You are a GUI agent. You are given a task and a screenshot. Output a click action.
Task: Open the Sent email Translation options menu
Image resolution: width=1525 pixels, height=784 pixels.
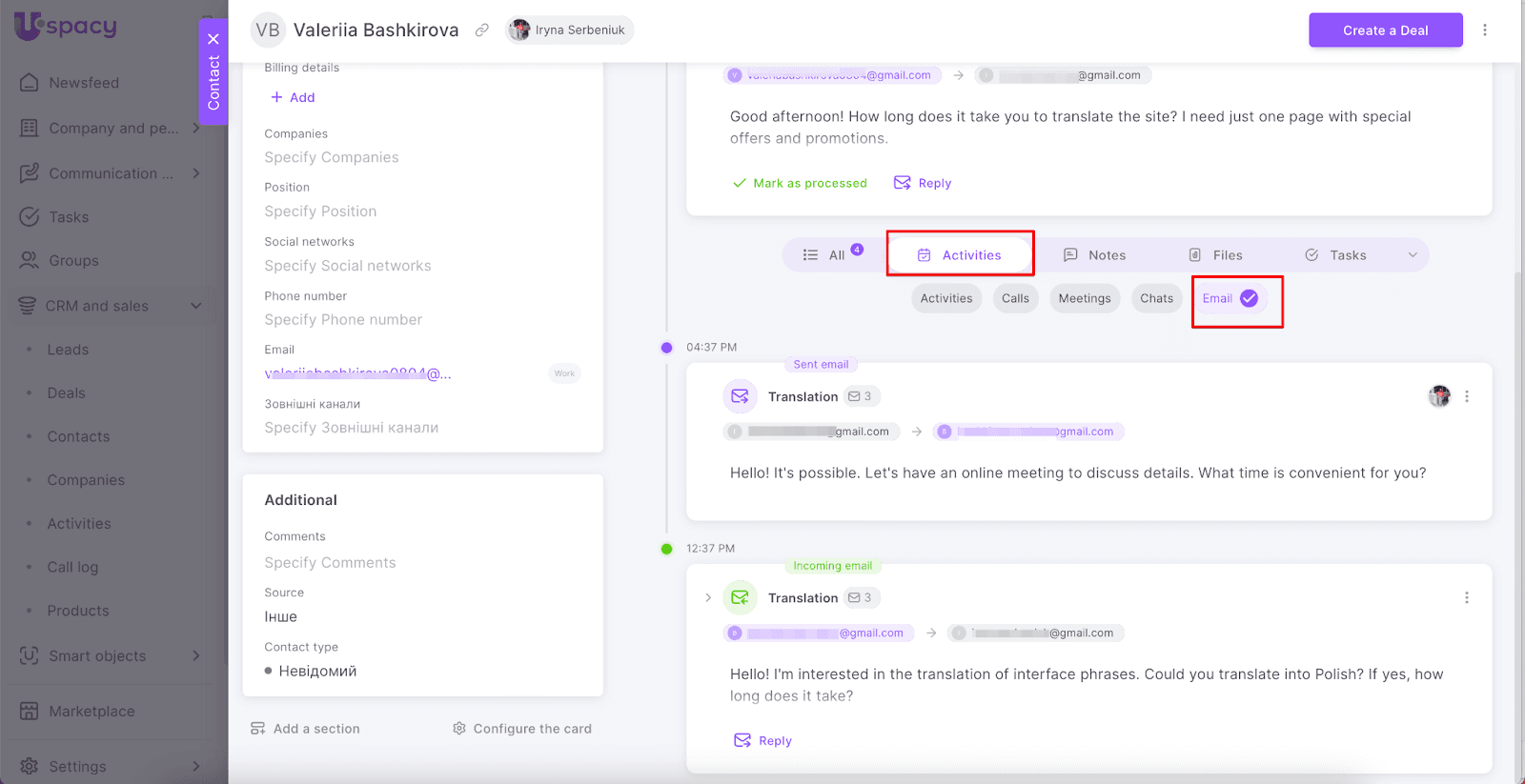pyautogui.click(x=1466, y=396)
